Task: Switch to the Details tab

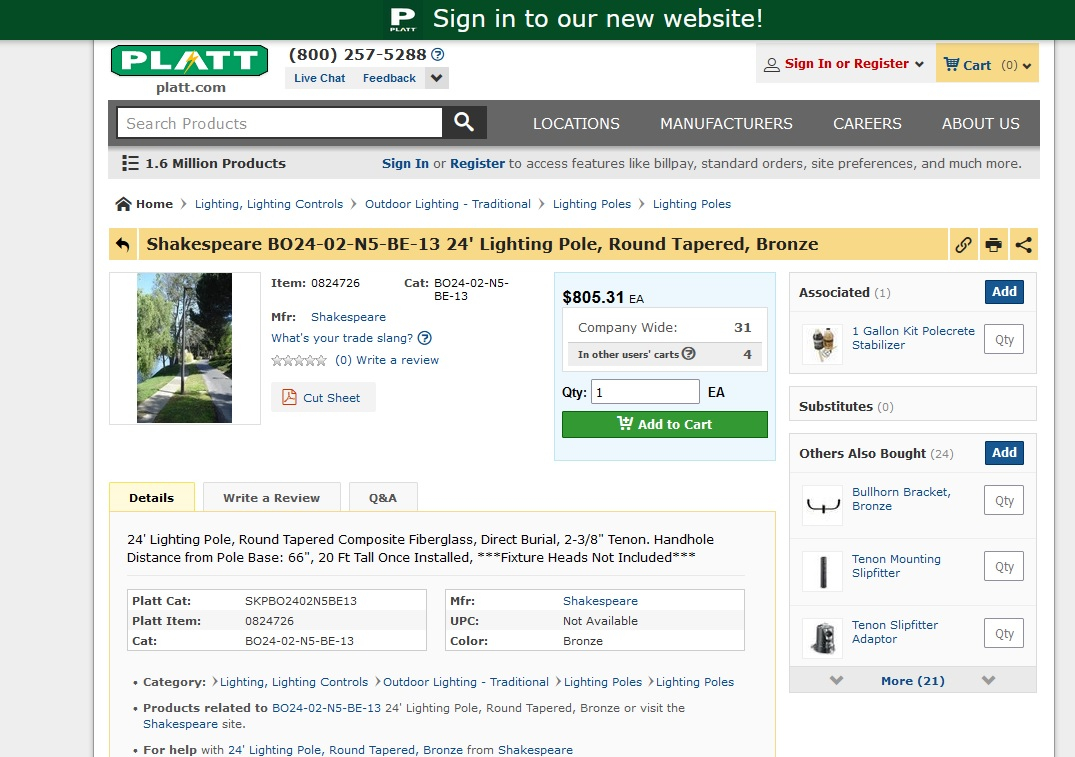Action: point(152,497)
